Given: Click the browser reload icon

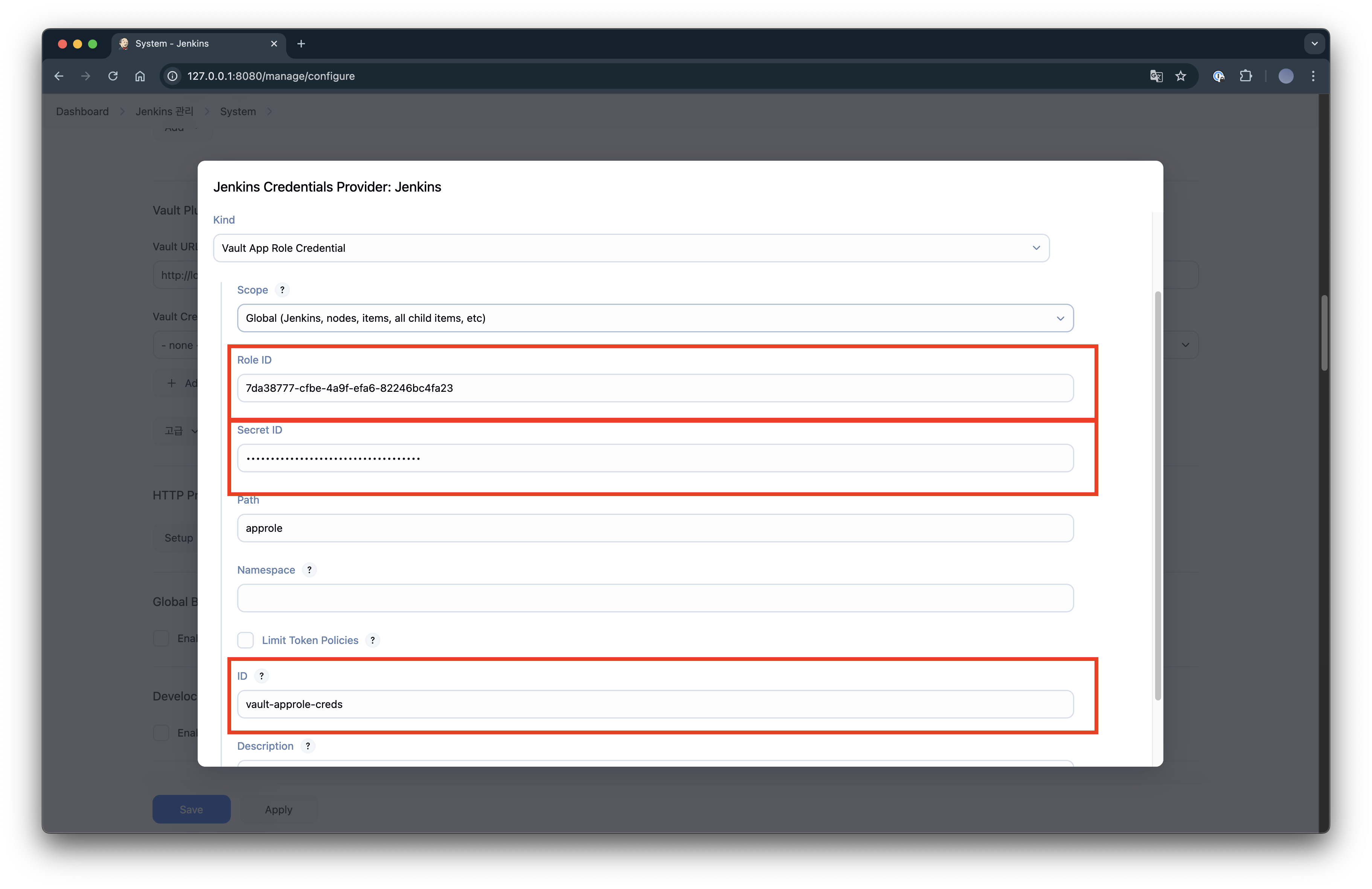Looking at the screenshot, I should pyautogui.click(x=113, y=76).
